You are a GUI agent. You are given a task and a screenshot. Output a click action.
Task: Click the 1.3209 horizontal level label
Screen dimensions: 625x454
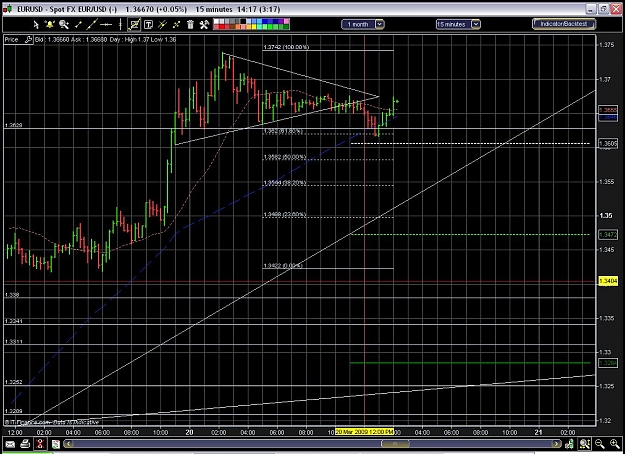(13, 411)
